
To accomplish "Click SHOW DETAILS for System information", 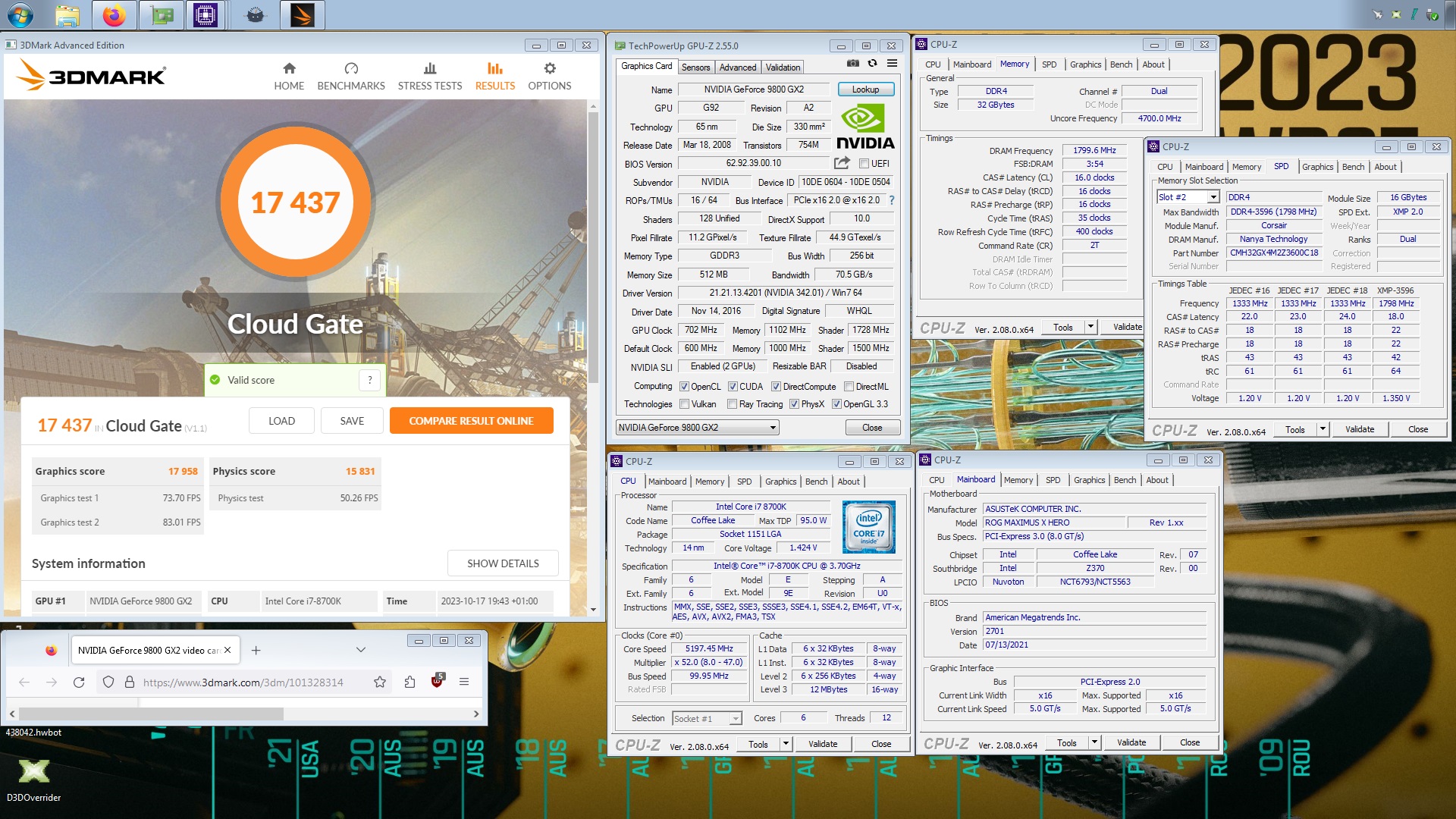I will point(503,563).
